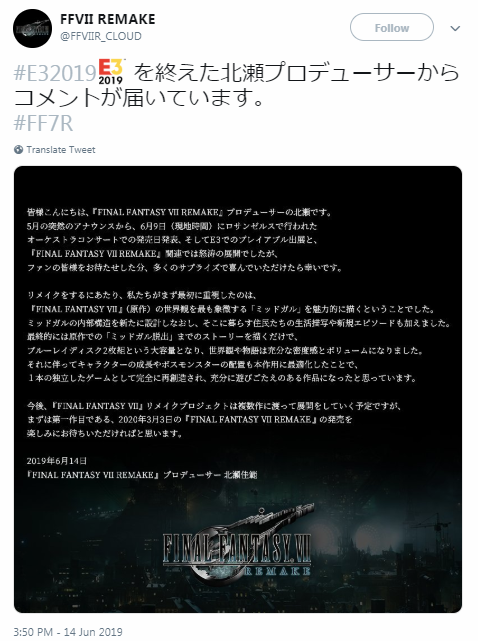This screenshot has width=478, height=641.
Task: Open the @FFVIIR_CLOUD handle link
Action: point(101,36)
